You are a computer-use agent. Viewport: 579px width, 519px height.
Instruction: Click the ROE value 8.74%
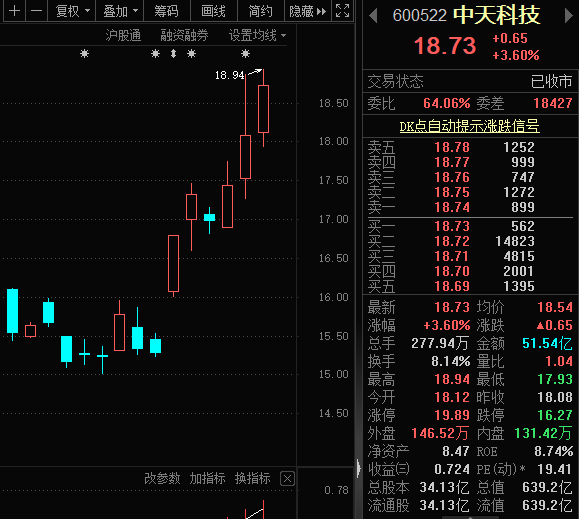pos(554,451)
